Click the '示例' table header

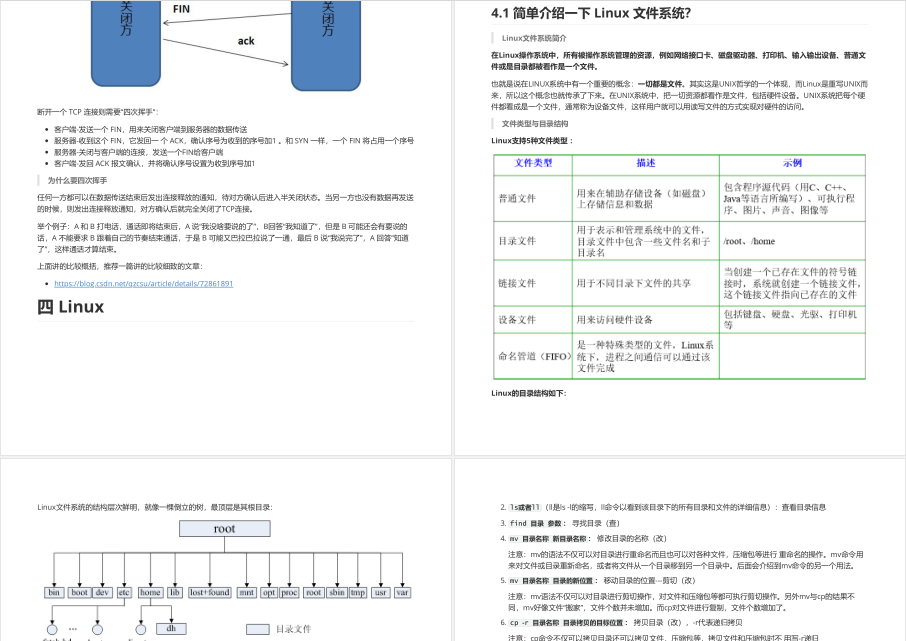pos(792,164)
